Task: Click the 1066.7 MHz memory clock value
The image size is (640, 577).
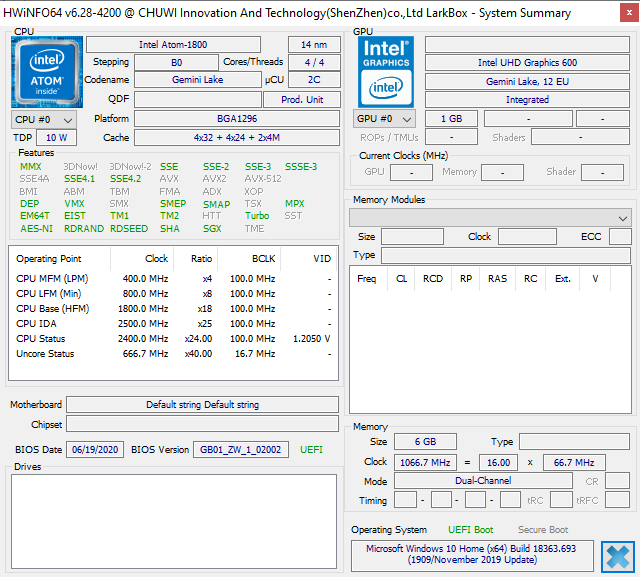Action: point(425,463)
